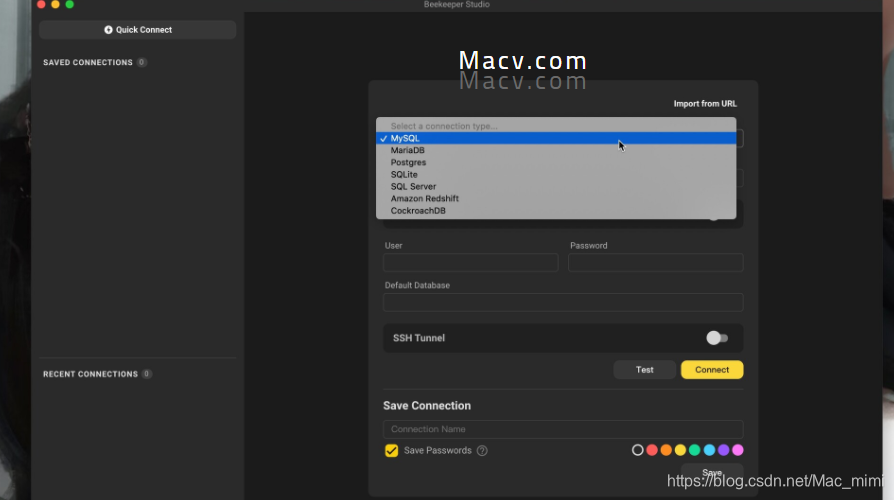Viewport: 894px width, 500px height.
Task: Focus the Password input field
Action: coord(656,262)
